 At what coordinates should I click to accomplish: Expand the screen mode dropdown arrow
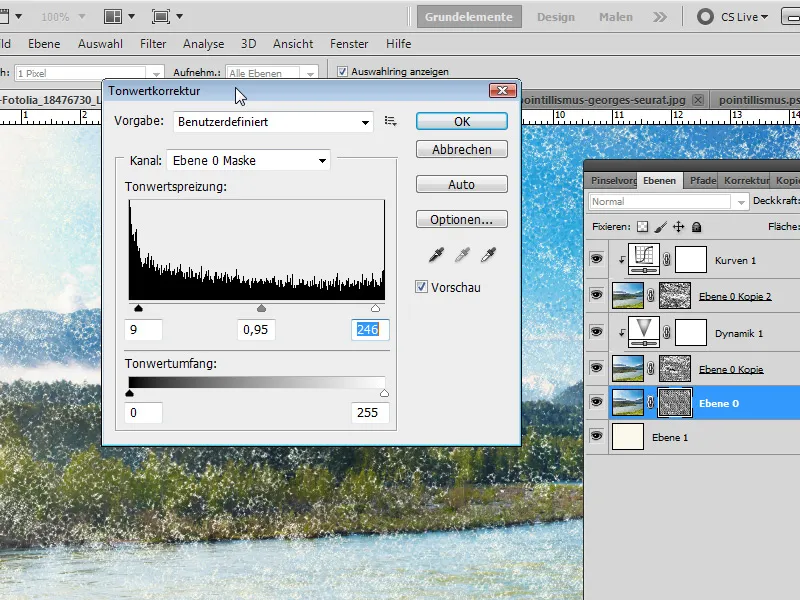pos(179,16)
